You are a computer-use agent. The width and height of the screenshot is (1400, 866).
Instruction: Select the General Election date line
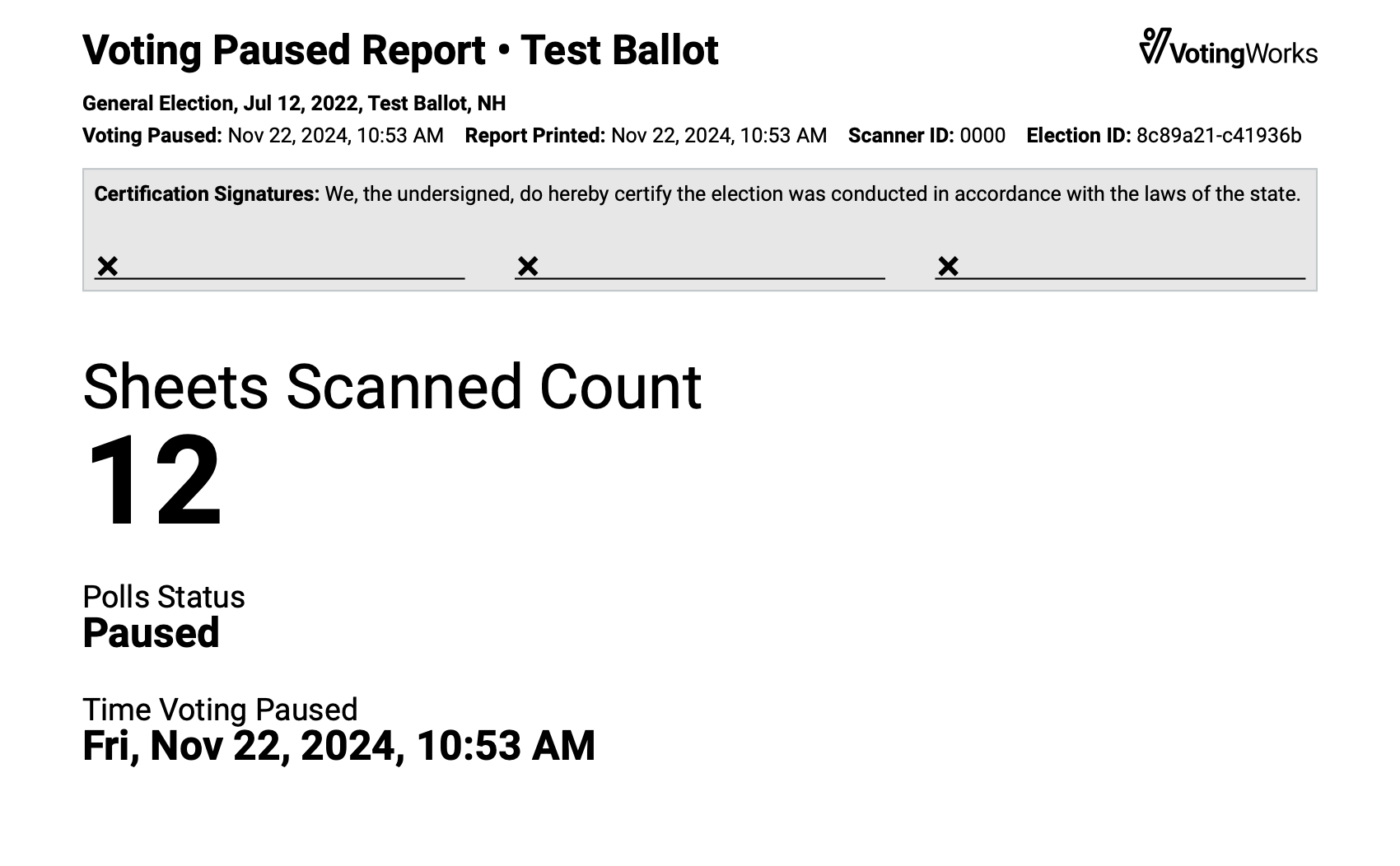coord(294,104)
